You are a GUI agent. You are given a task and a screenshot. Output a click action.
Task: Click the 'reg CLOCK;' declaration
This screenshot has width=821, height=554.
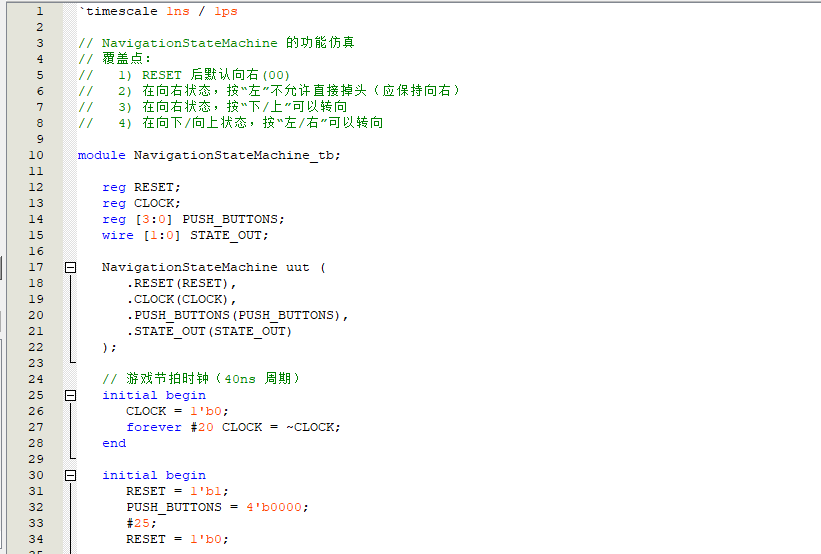coord(141,203)
